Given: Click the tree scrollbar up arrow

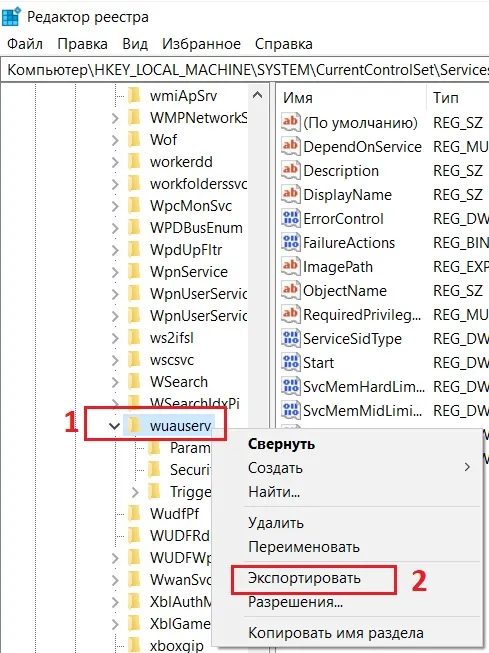Looking at the screenshot, I should coord(257,95).
